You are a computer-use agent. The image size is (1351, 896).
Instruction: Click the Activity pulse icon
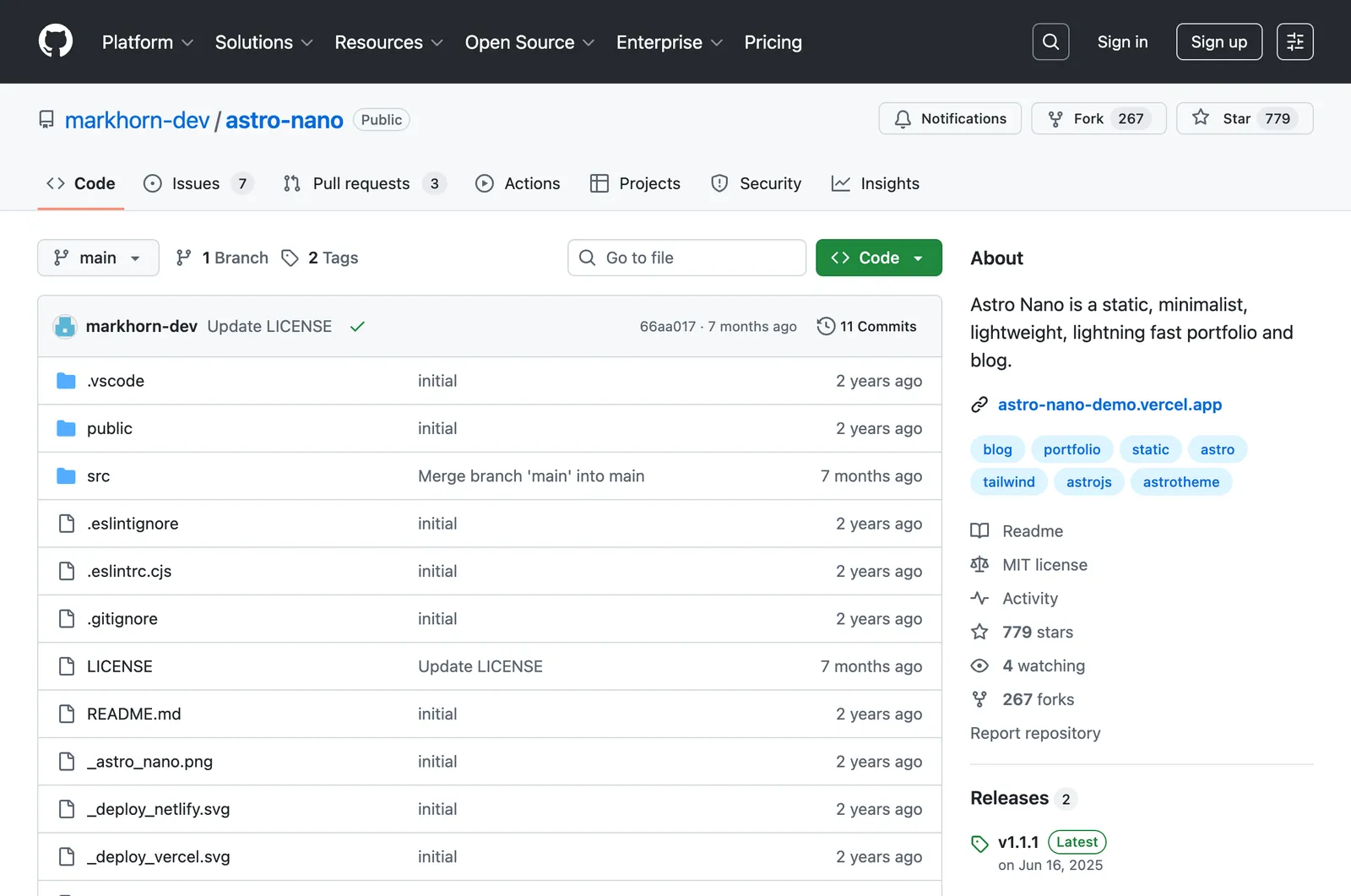[x=979, y=598]
